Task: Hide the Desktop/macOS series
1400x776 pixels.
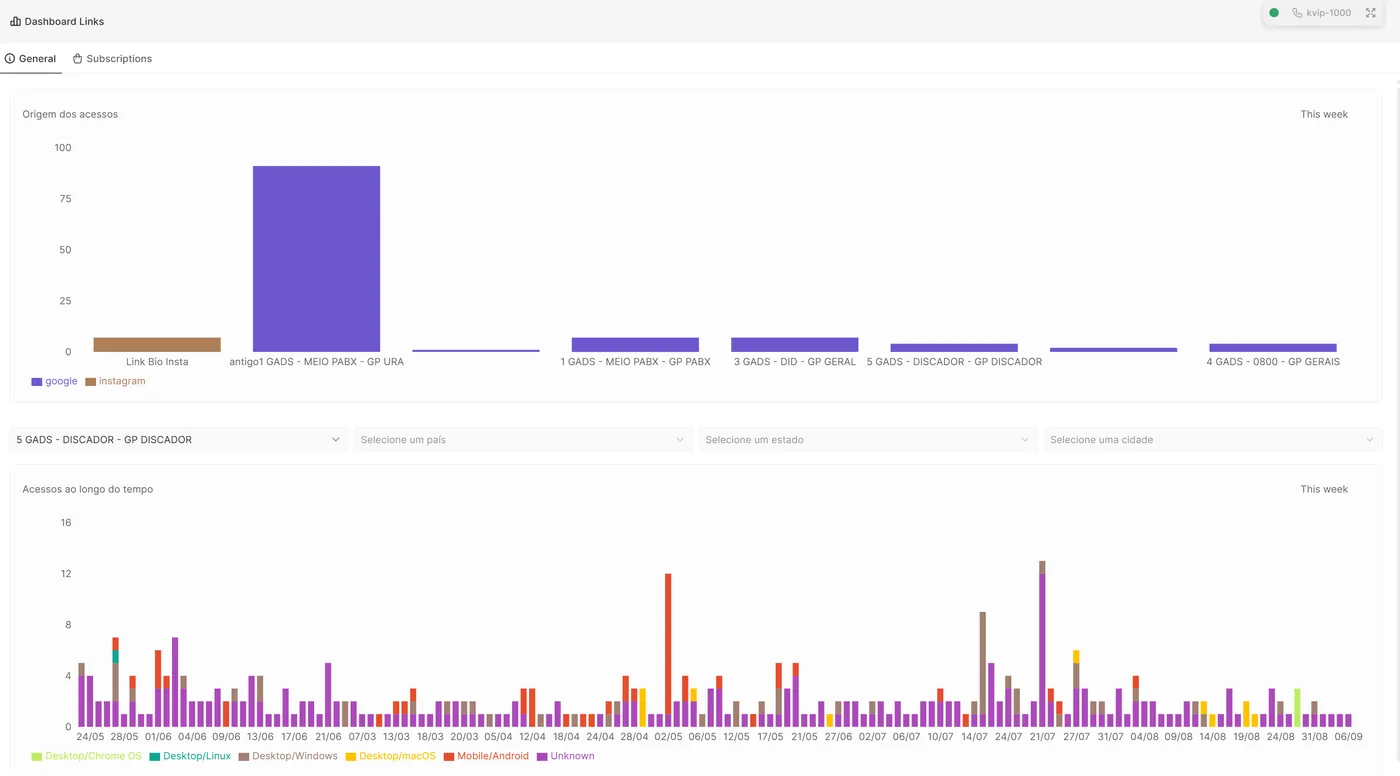Action: coord(391,756)
